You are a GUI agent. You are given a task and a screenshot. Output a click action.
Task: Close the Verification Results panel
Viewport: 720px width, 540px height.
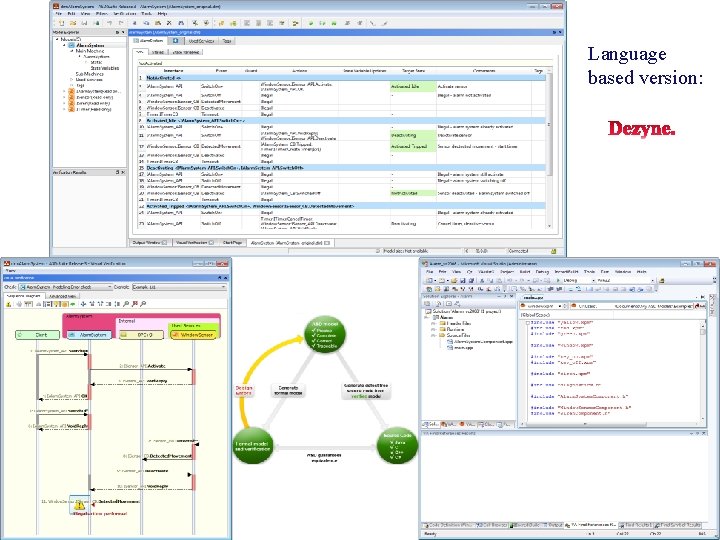[123, 173]
